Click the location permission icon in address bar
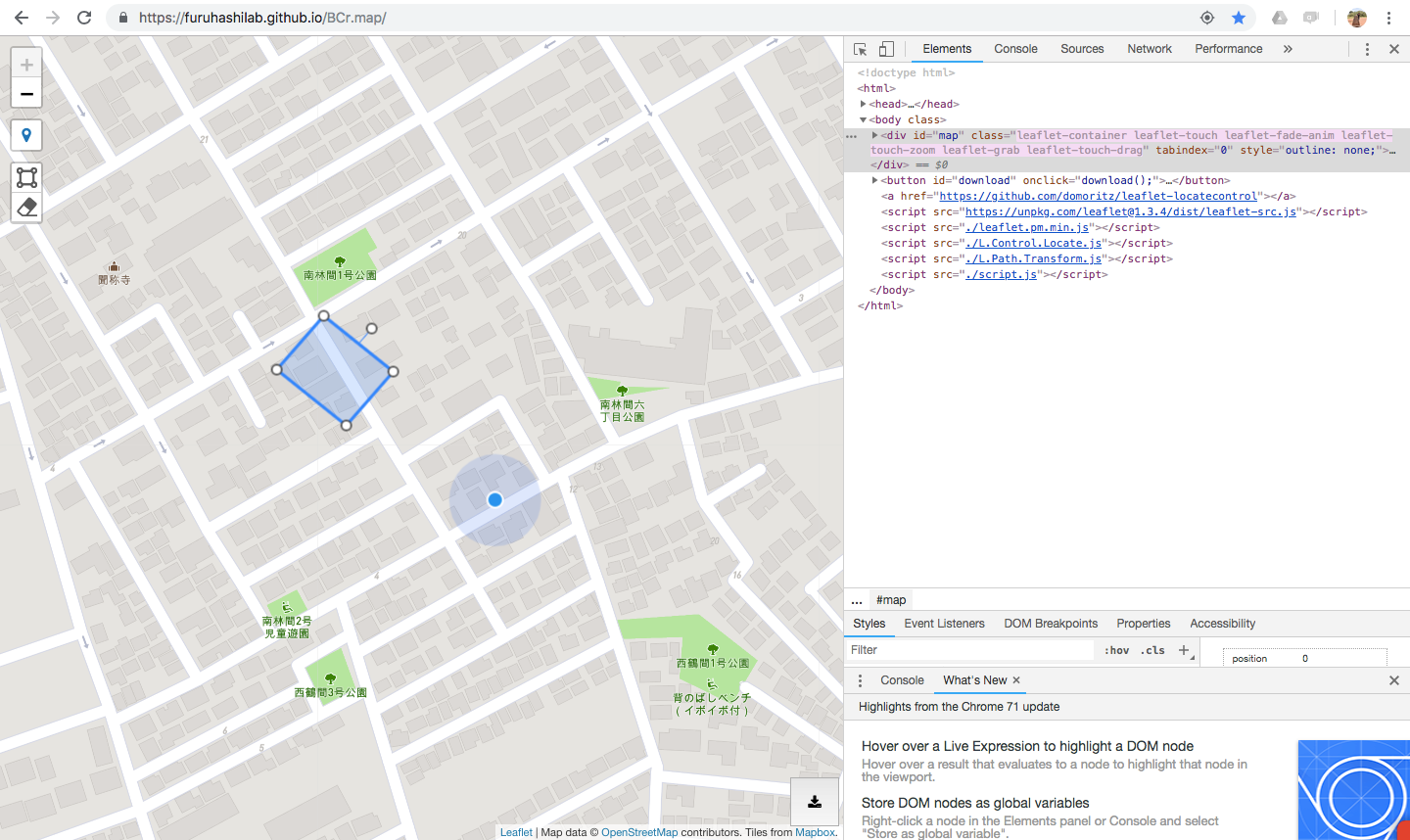This screenshot has width=1410, height=840. coord(1207,18)
